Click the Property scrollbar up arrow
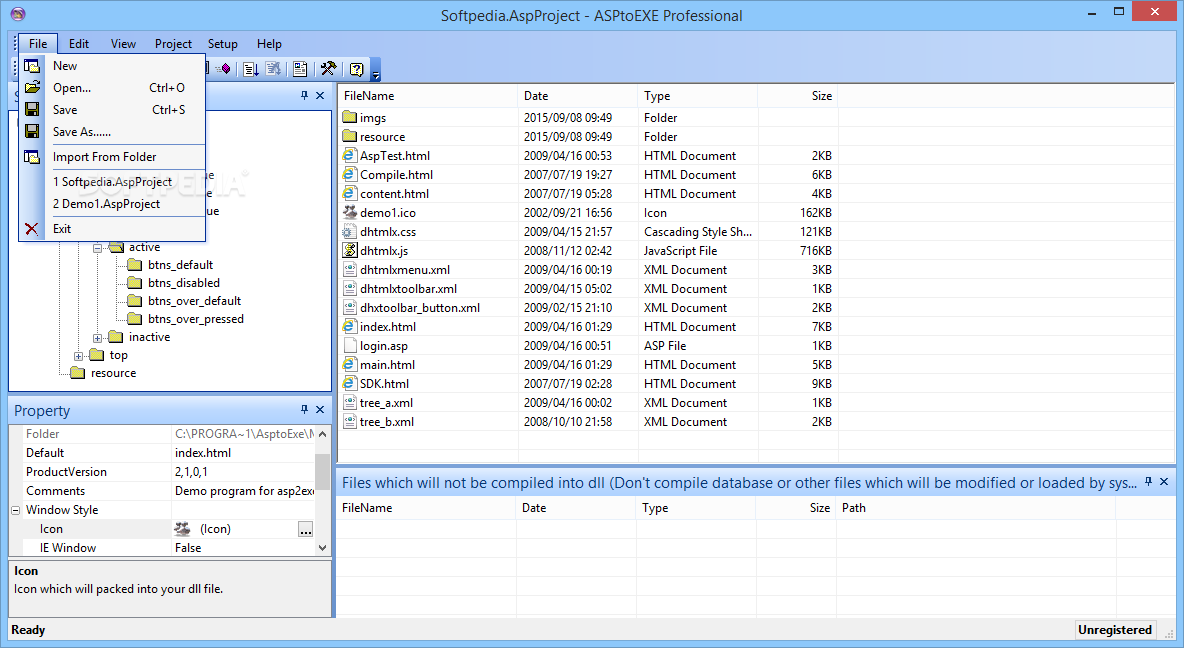Image resolution: width=1184 pixels, height=648 pixels. tap(322, 434)
